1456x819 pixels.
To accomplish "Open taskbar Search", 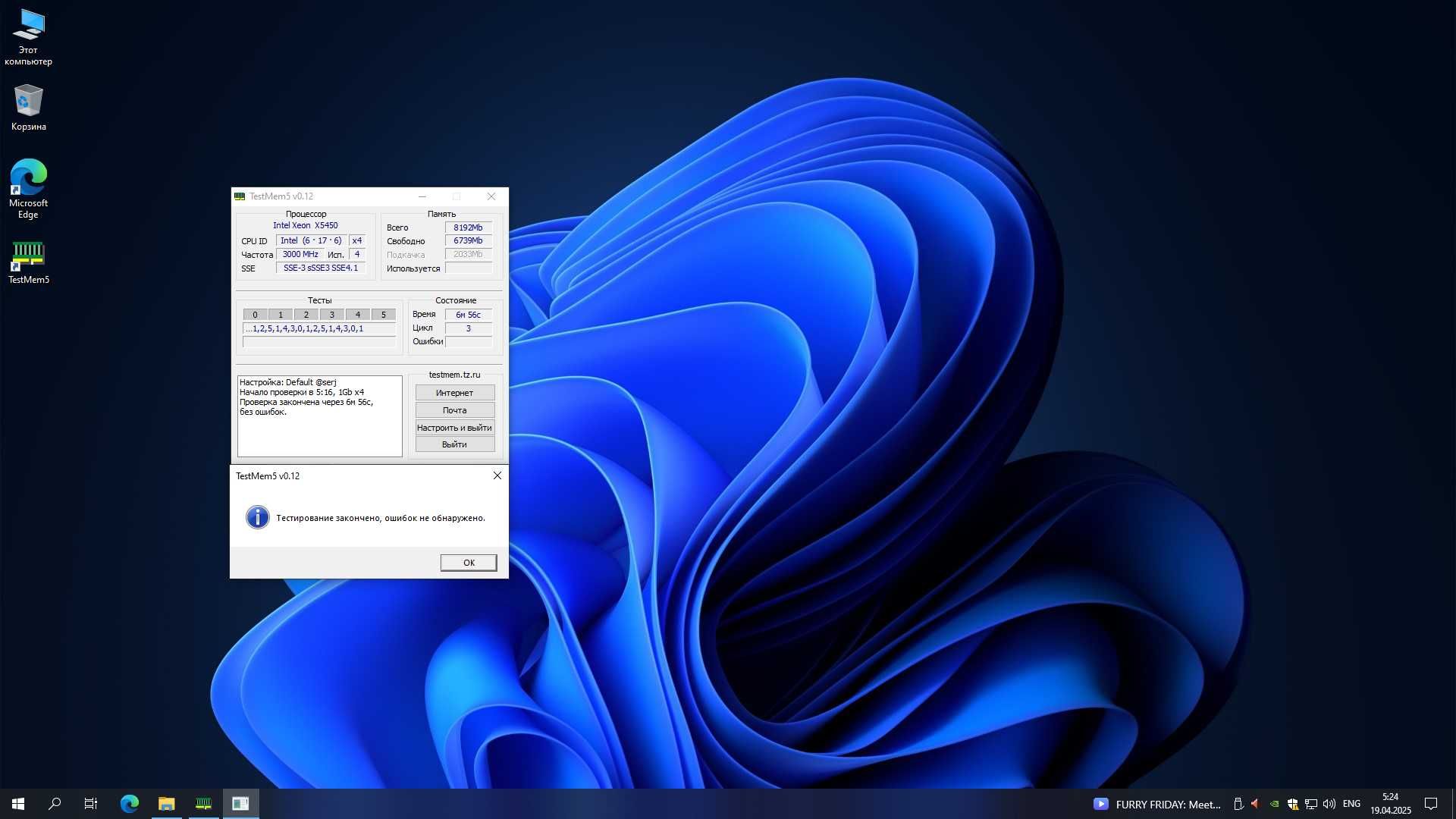I will [55, 804].
